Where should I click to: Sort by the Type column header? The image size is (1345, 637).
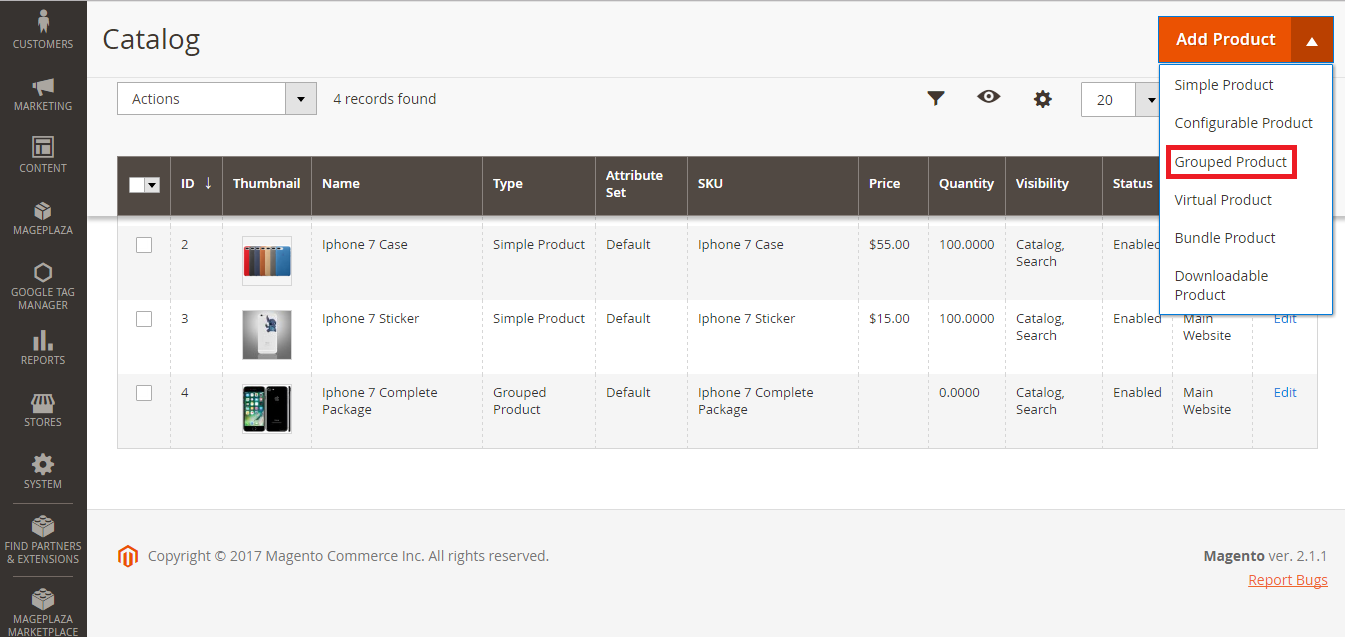click(x=539, y=185)
